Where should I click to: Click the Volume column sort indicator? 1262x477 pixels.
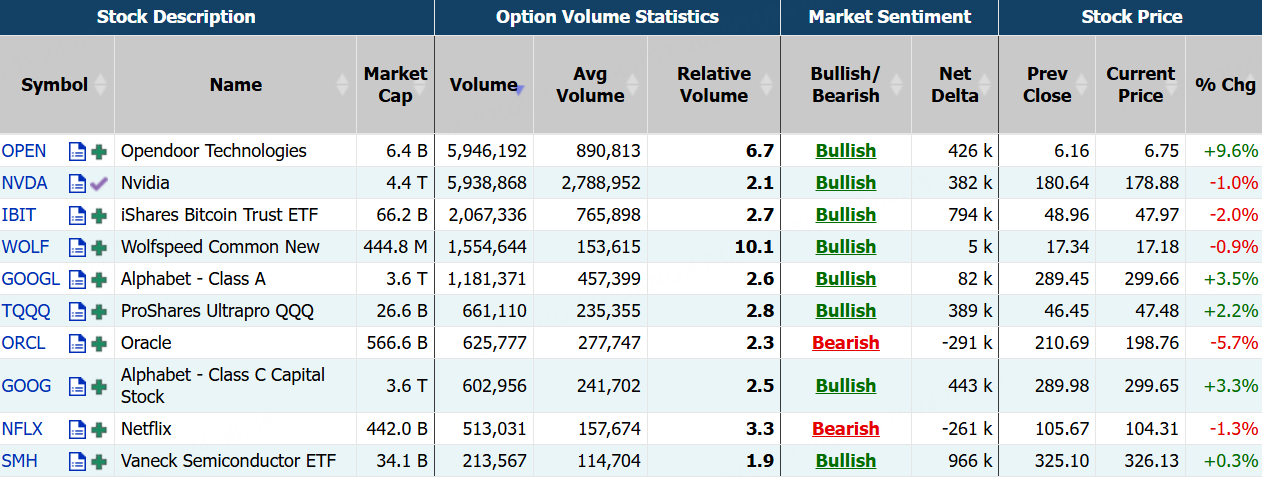(x=519, y=89)
